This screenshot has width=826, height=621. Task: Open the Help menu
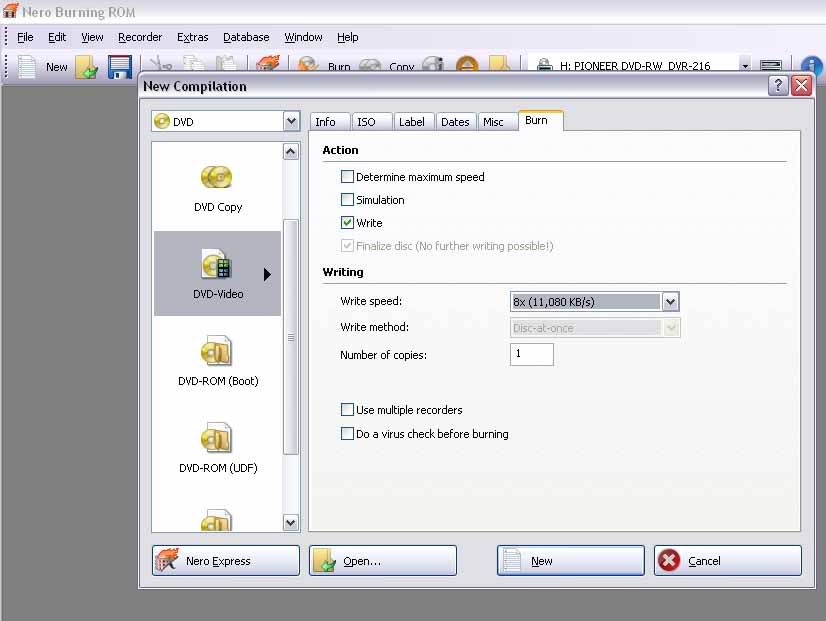348,37
